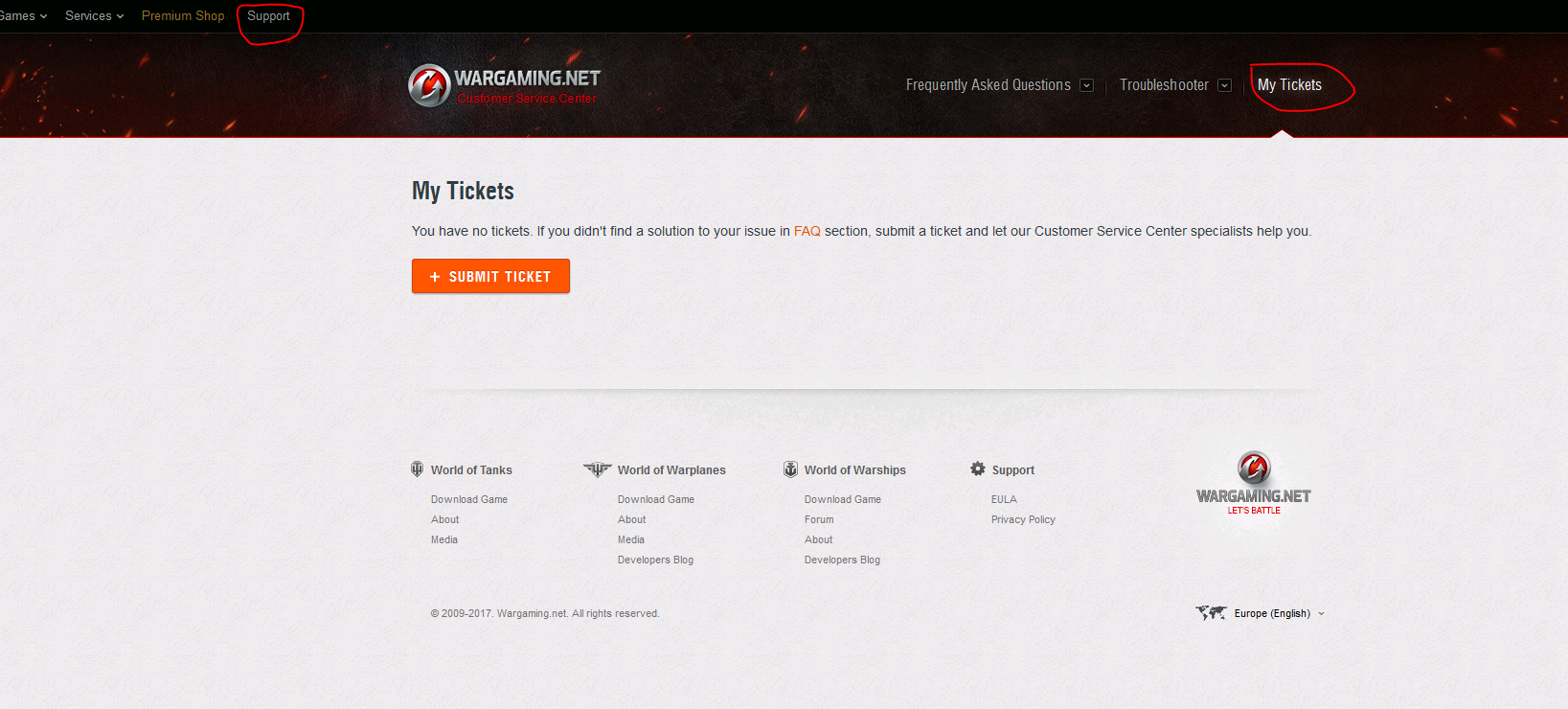Click the World of Warships anchor icon
The width and height of the screenshot is (1568, 709).
(790, 469)
